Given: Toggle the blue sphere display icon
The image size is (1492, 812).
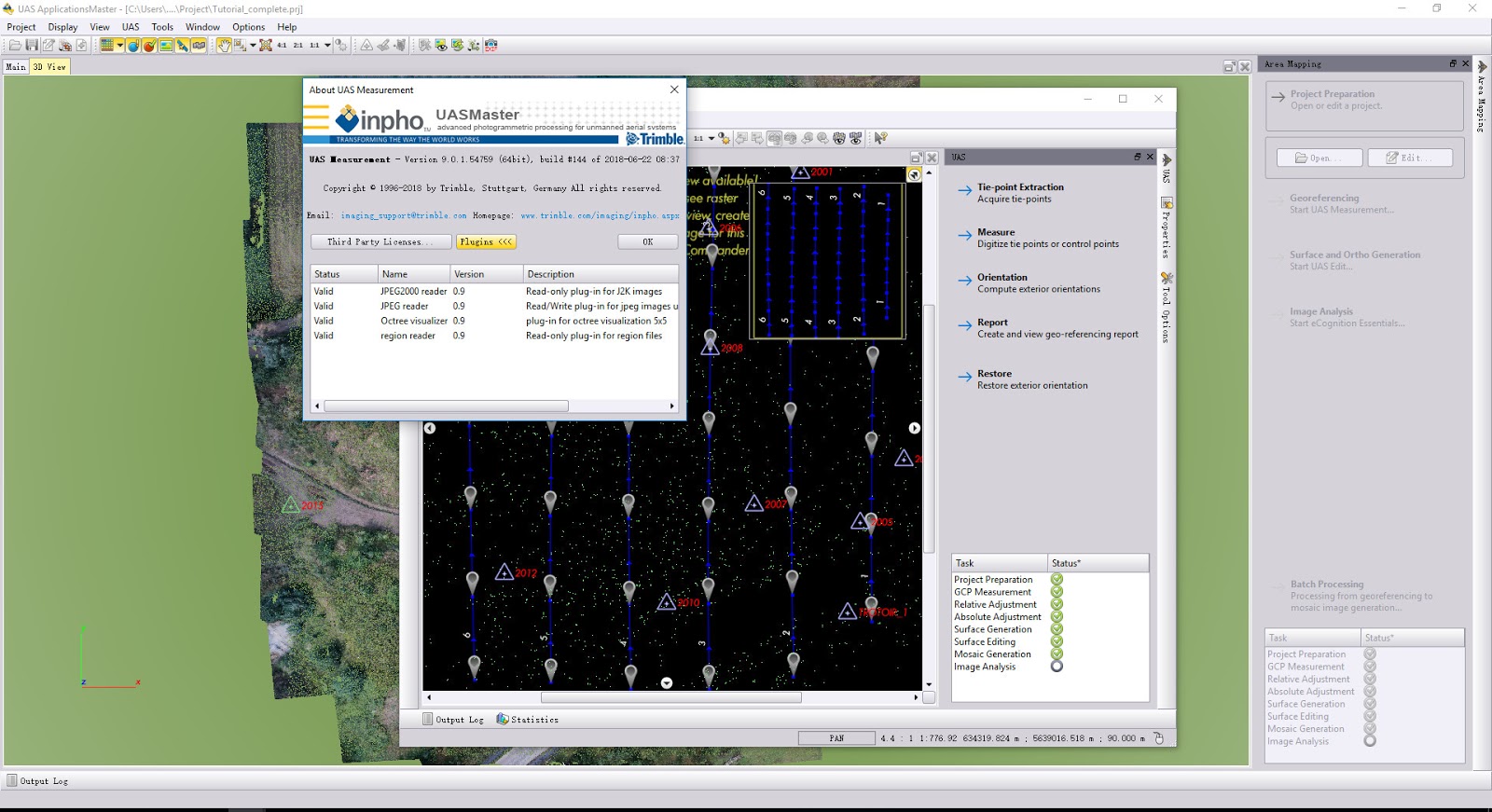Looking at the screenshot, I should (132, 45).
